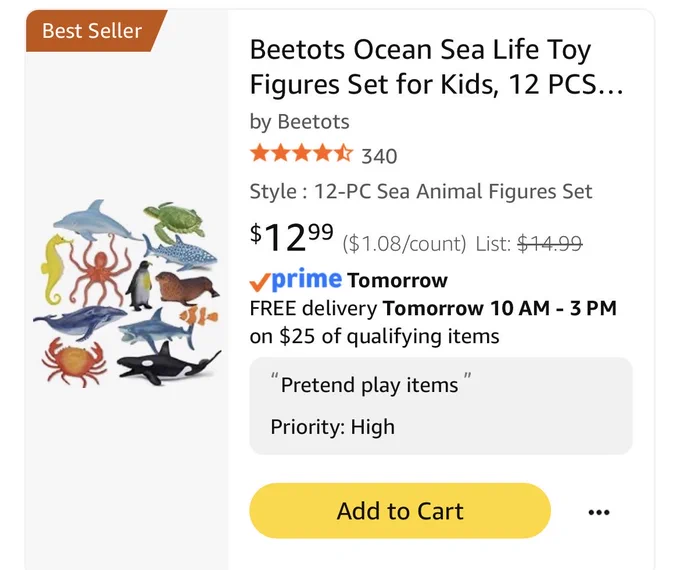Image resolution: width=680 pixels, height=570 pixels.
Task: Click the Style 12-PC Sea Animal Figures text
Action: [x=421, y=191]
